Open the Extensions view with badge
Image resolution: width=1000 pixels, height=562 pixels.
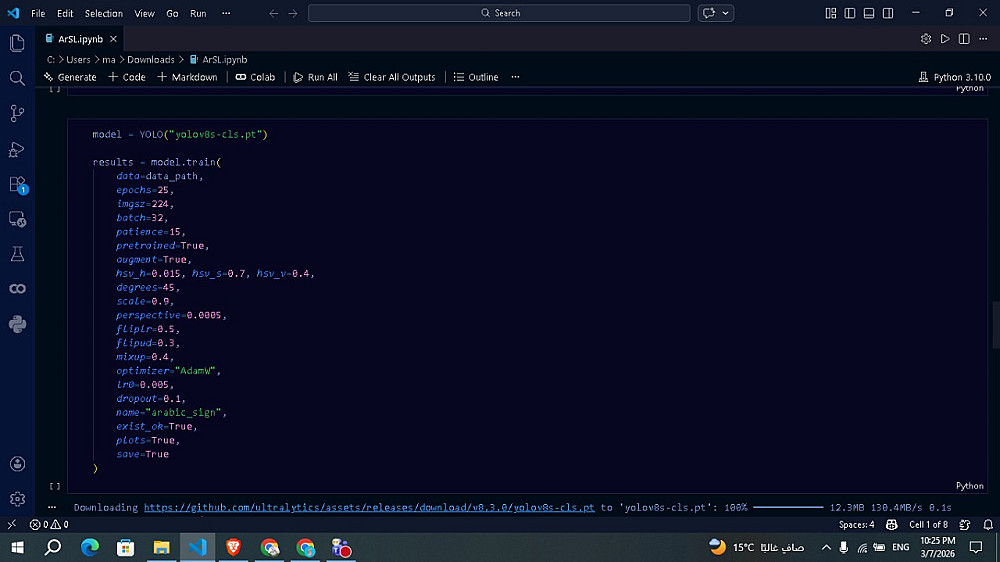(x=17, y=184)
